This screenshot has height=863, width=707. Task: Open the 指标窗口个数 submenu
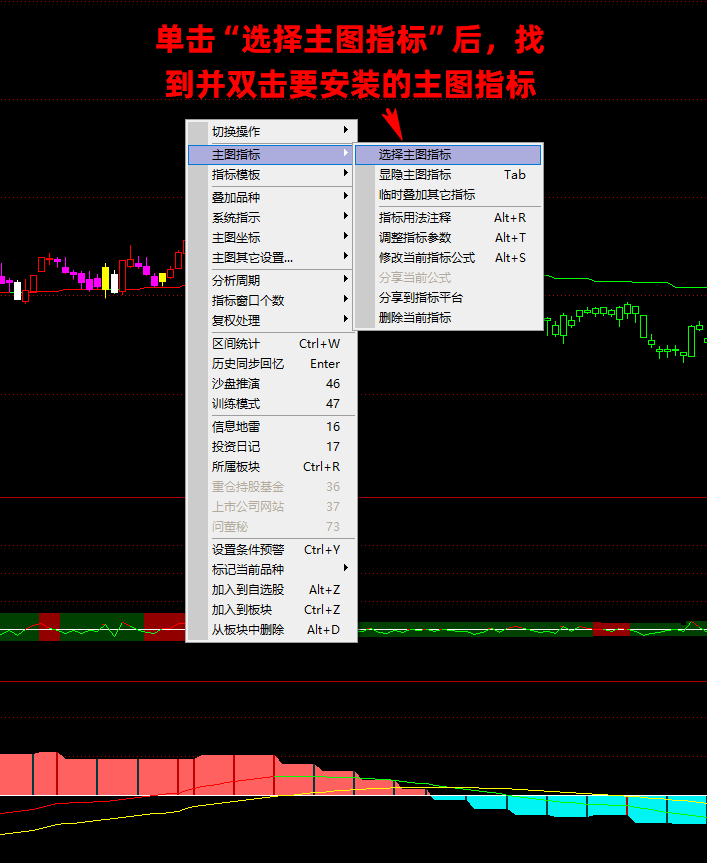pos(272,301)
